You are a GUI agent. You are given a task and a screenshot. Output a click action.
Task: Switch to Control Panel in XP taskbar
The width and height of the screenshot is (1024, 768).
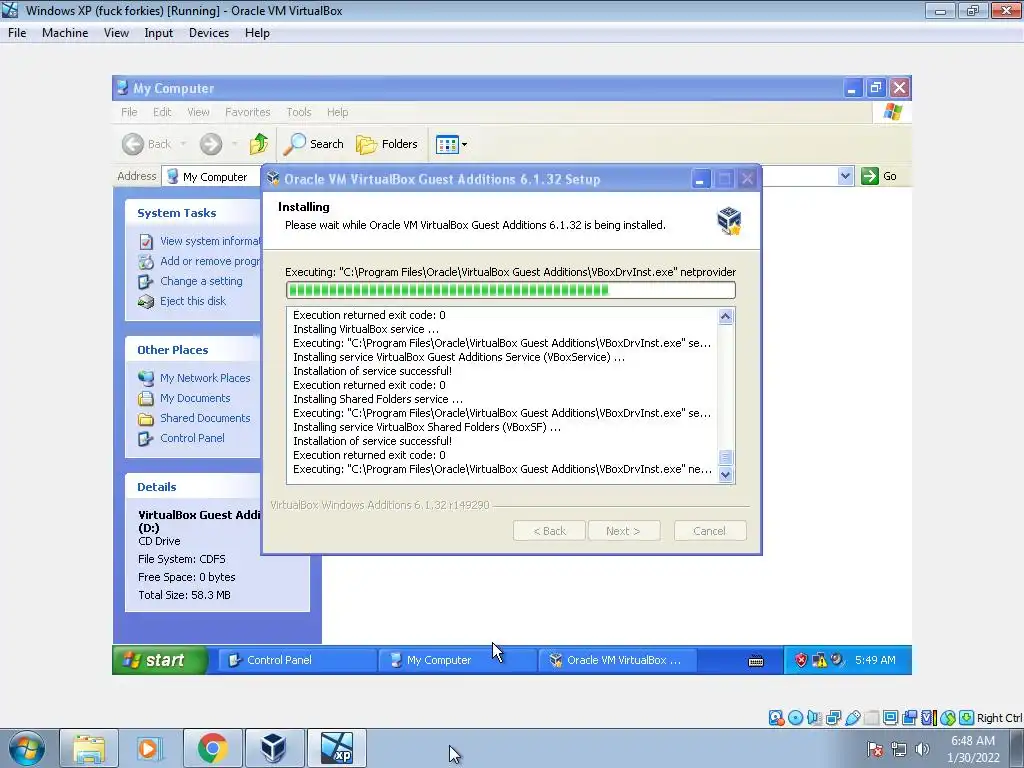tap(296, 660)
